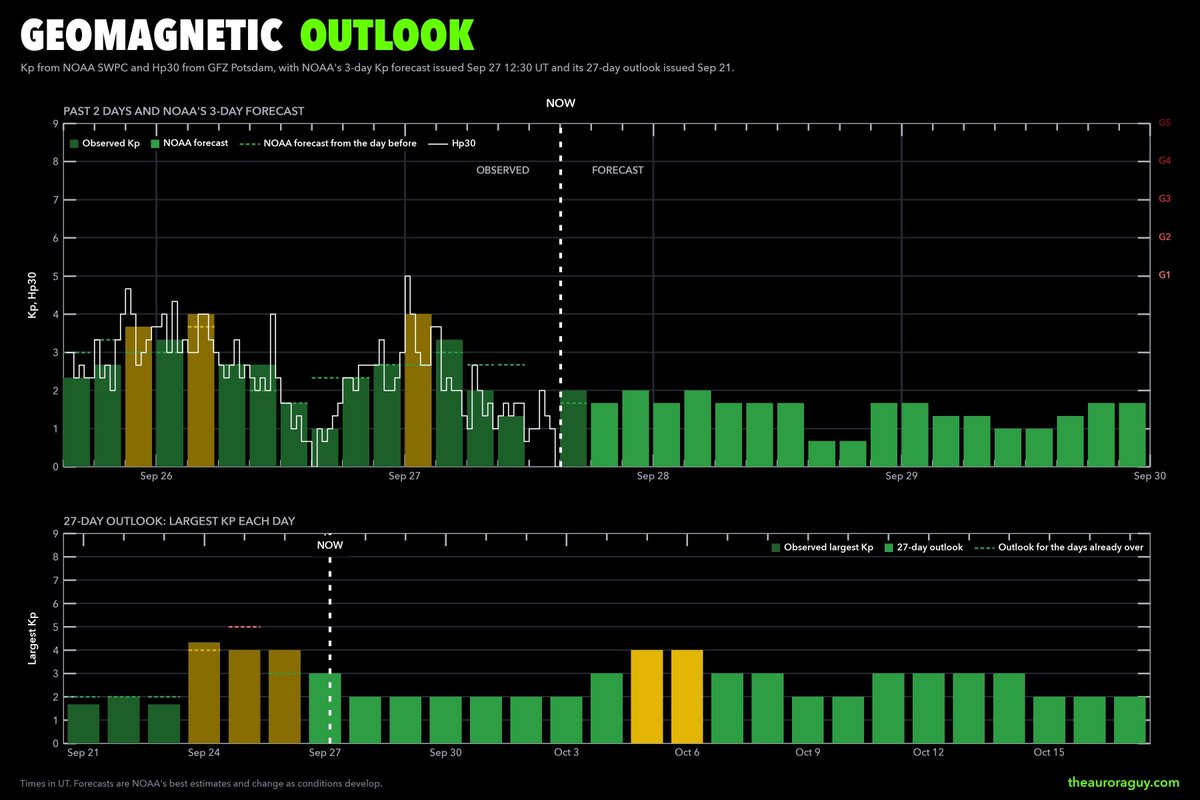Click the Oct 15 axis label

(1048, 752)
